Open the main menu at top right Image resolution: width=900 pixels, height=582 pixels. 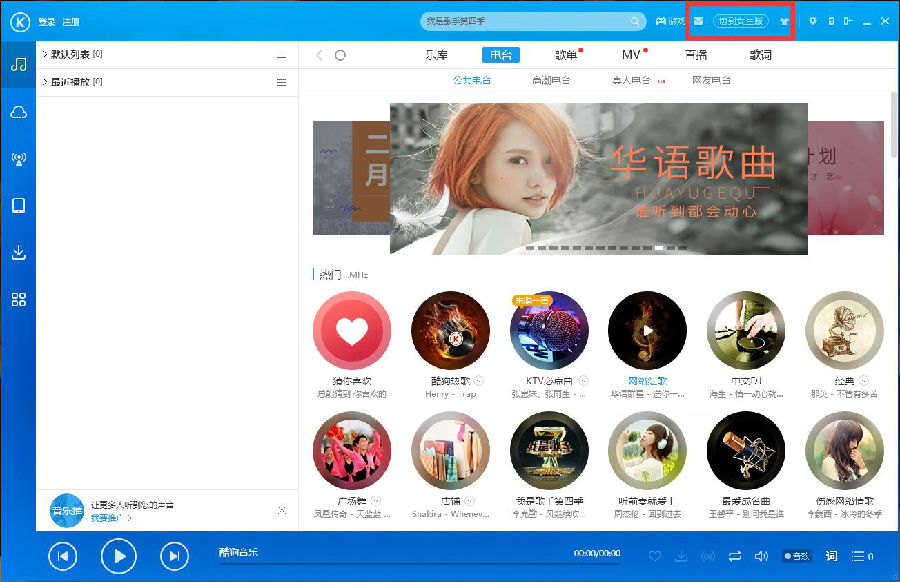[x=812, y=19]
